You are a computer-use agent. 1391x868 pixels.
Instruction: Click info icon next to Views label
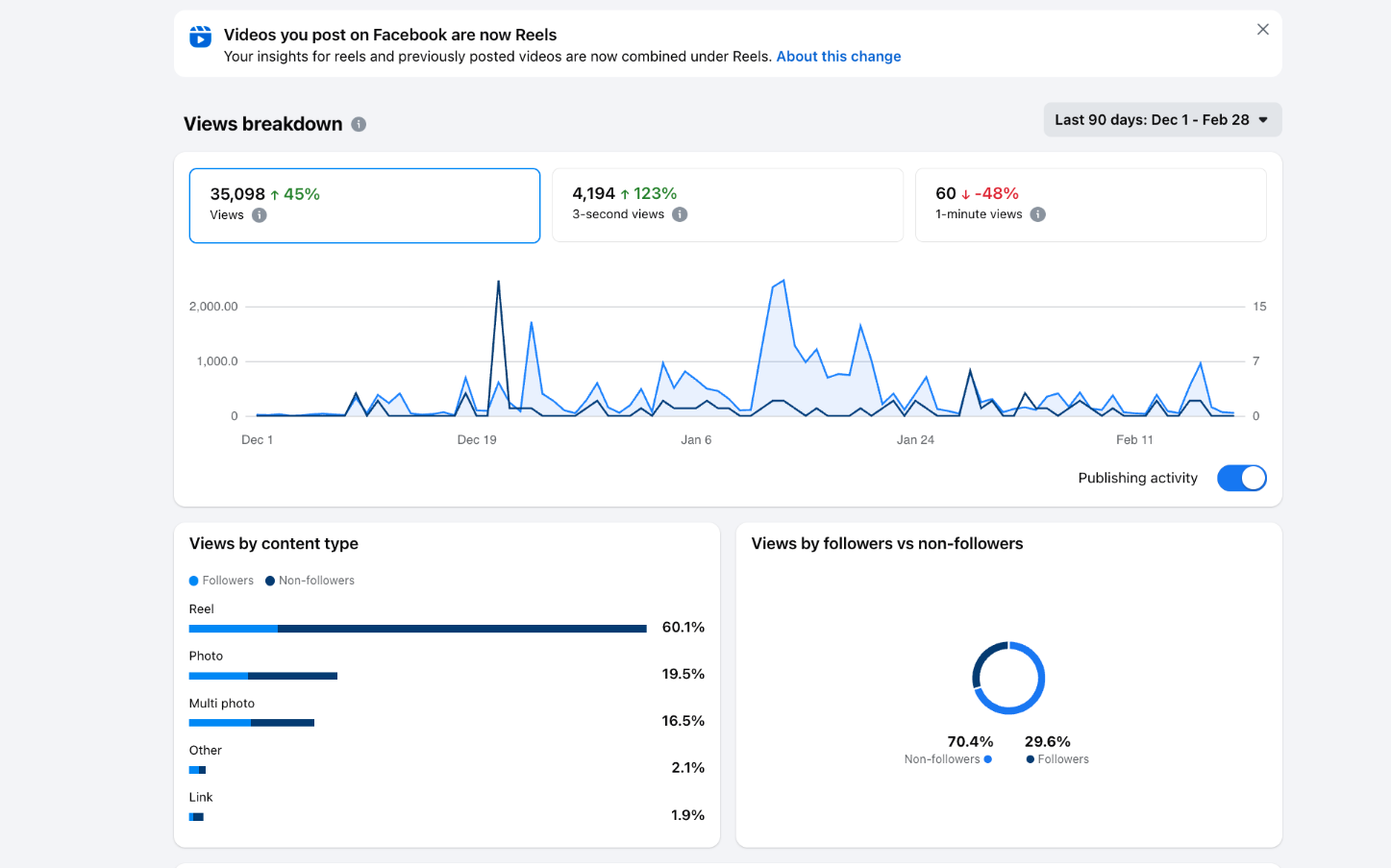pyautogui.click(x=260, y=215)
